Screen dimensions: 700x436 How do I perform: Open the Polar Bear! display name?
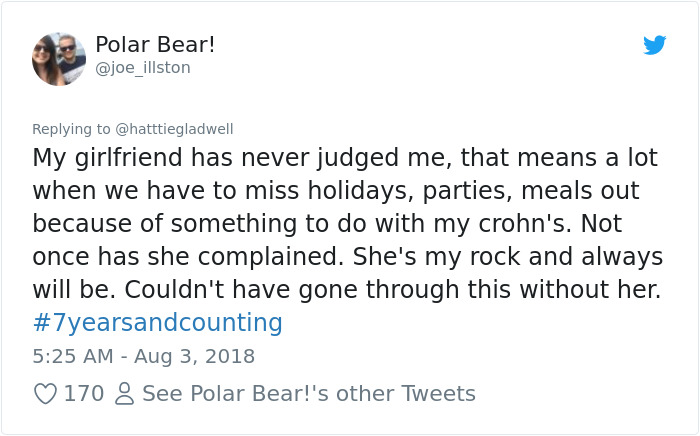(x=155, y=45)
